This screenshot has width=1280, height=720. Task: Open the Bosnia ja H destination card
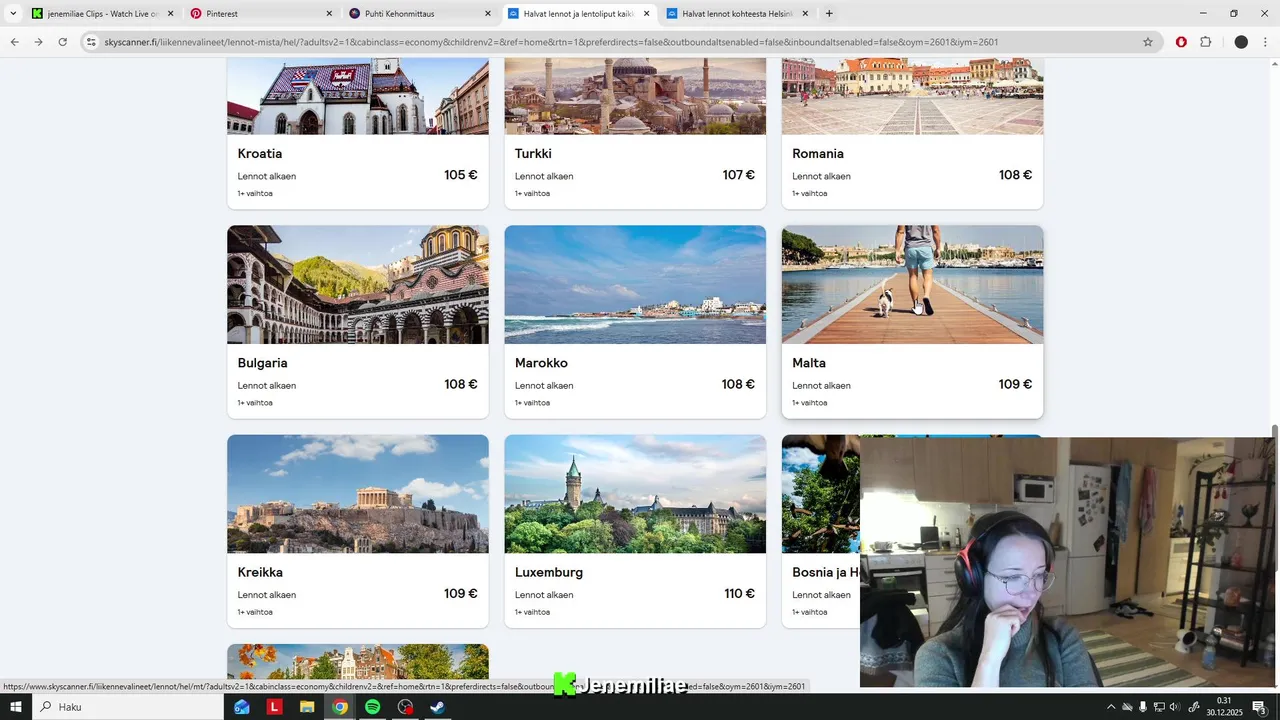[820, 531]
